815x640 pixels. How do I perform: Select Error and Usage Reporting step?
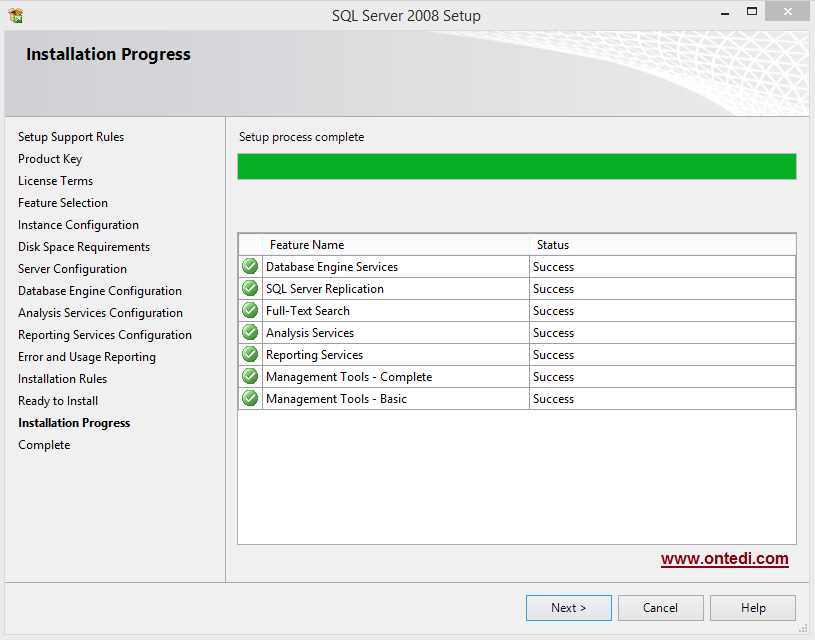point(87,357)
